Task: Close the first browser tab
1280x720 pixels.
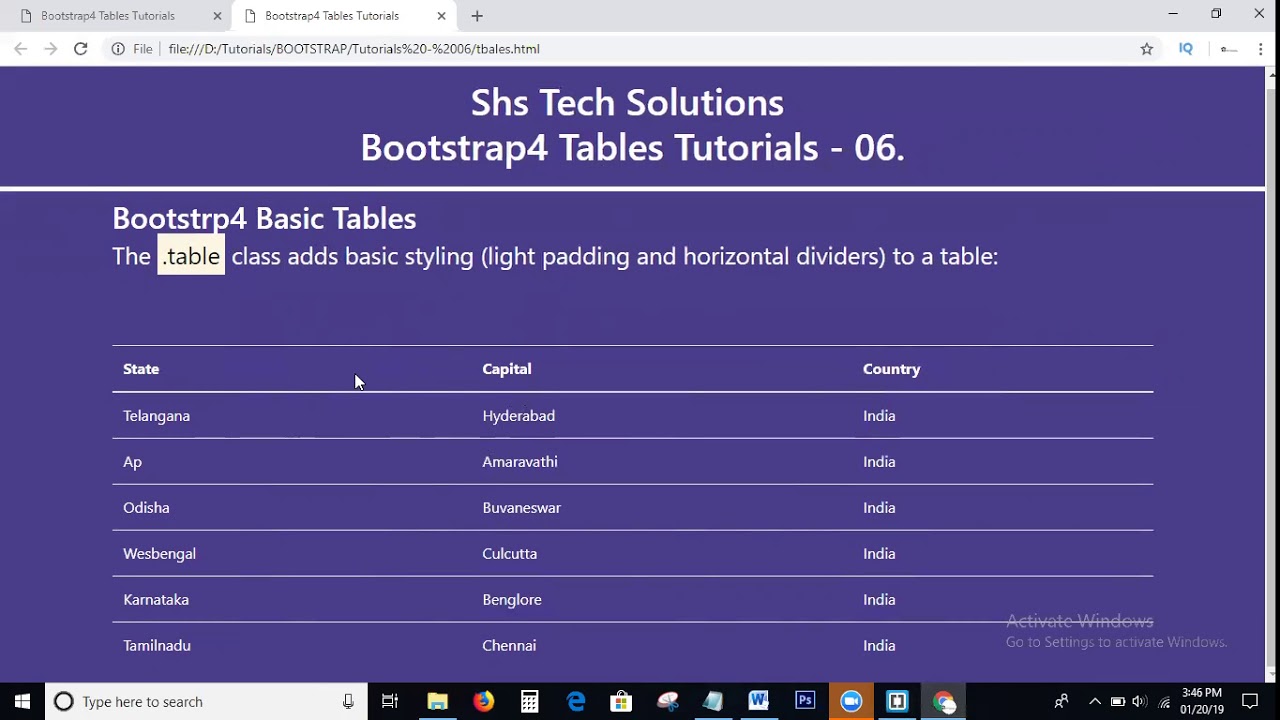Action: point(217,16)
